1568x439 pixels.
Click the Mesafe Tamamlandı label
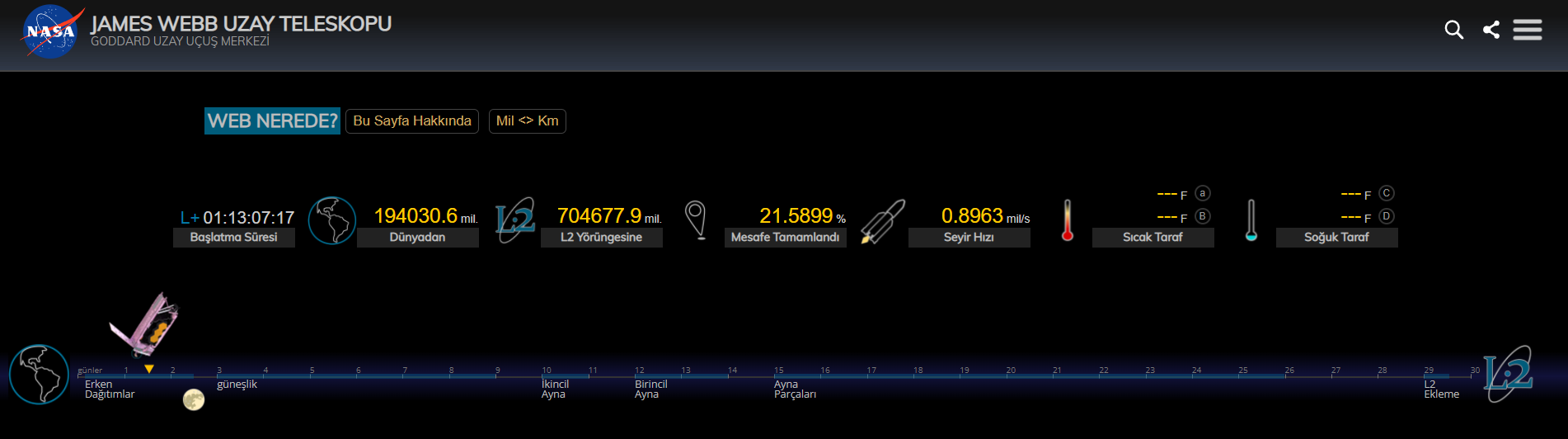click(x=786, y=238)
